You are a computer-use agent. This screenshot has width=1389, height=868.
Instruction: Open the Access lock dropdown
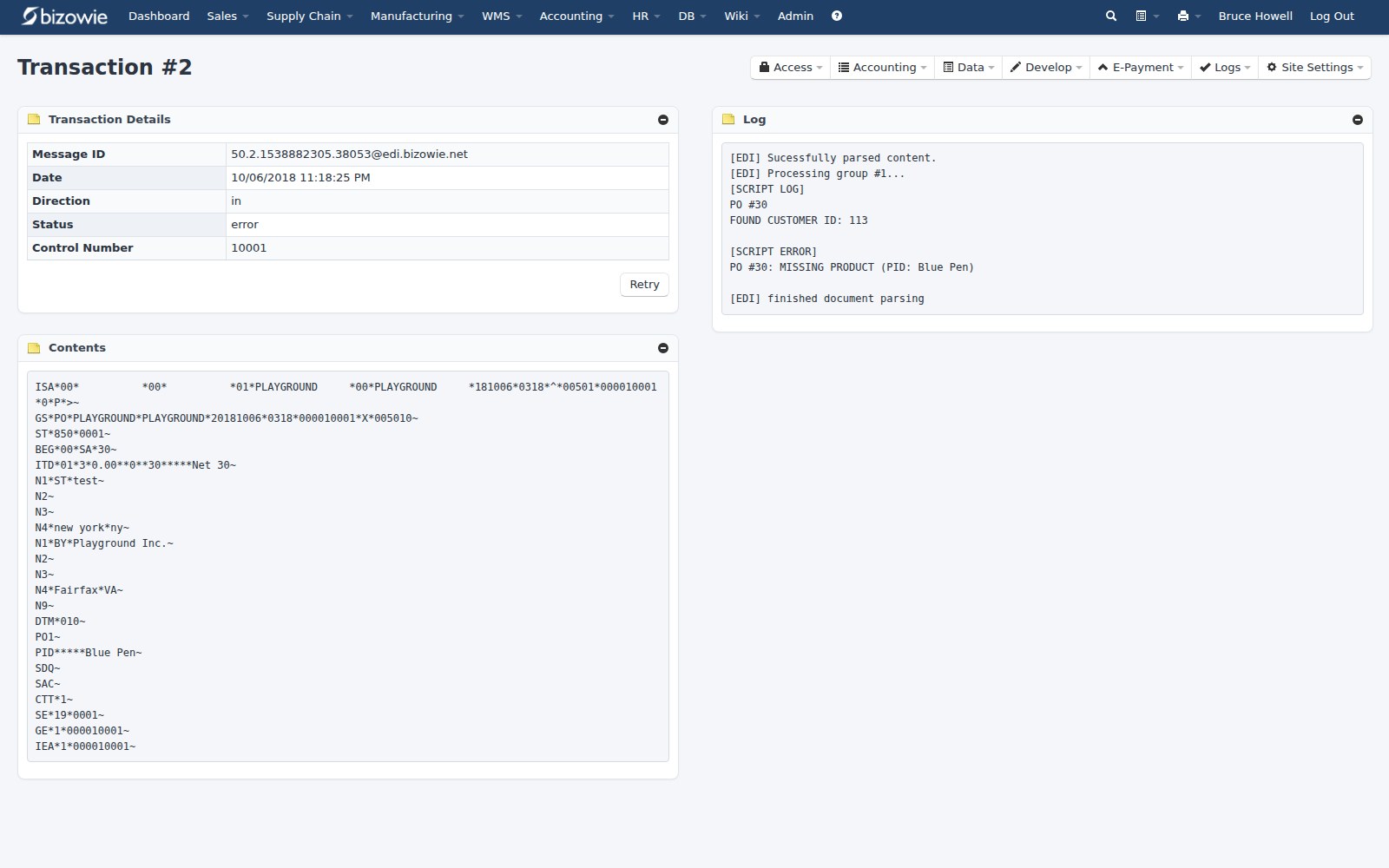click(790, 68)
